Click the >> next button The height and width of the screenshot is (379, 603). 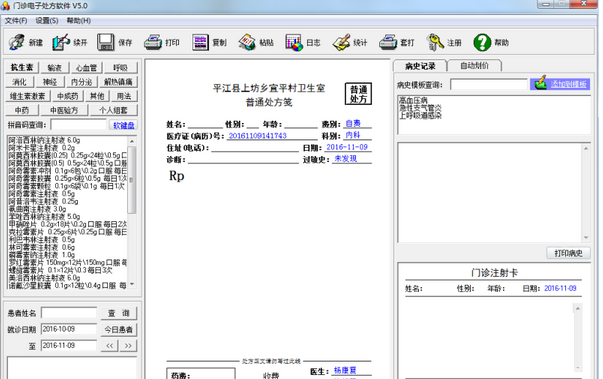tap(128, 346)
